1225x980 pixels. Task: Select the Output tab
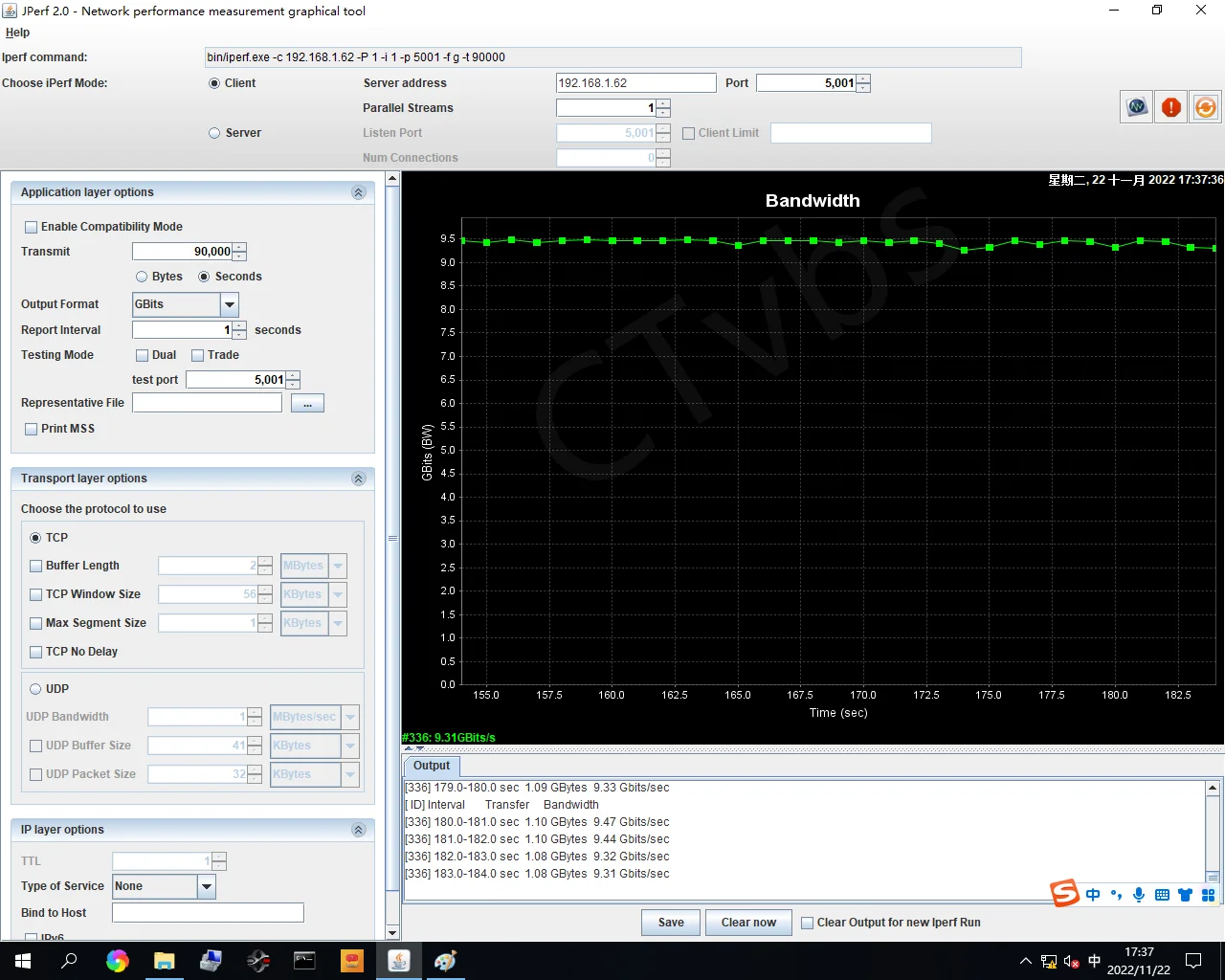(x=432, y=766)
